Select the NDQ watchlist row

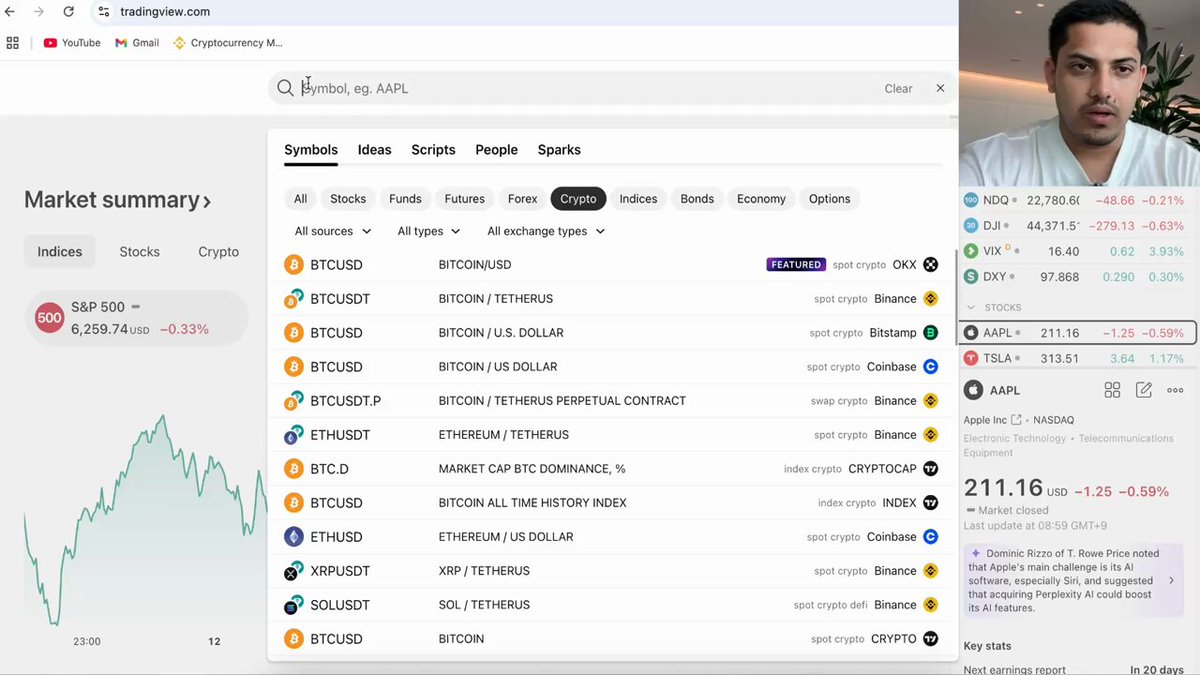1078,200
